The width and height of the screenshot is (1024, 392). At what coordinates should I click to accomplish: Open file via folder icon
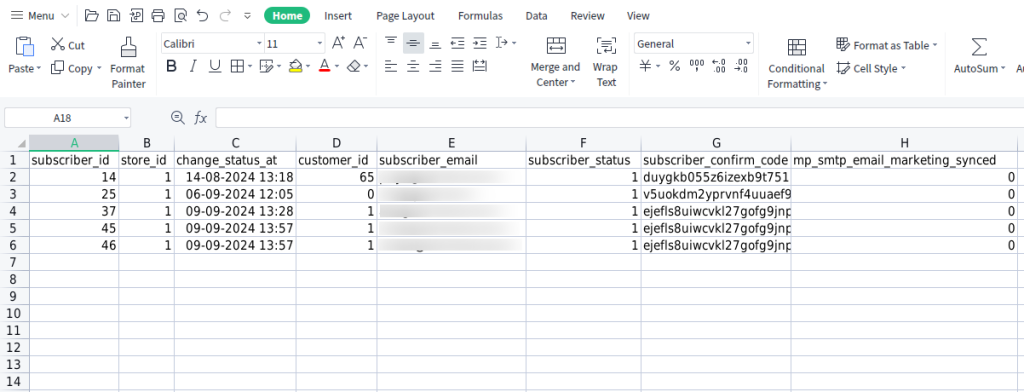pos(92,16)
